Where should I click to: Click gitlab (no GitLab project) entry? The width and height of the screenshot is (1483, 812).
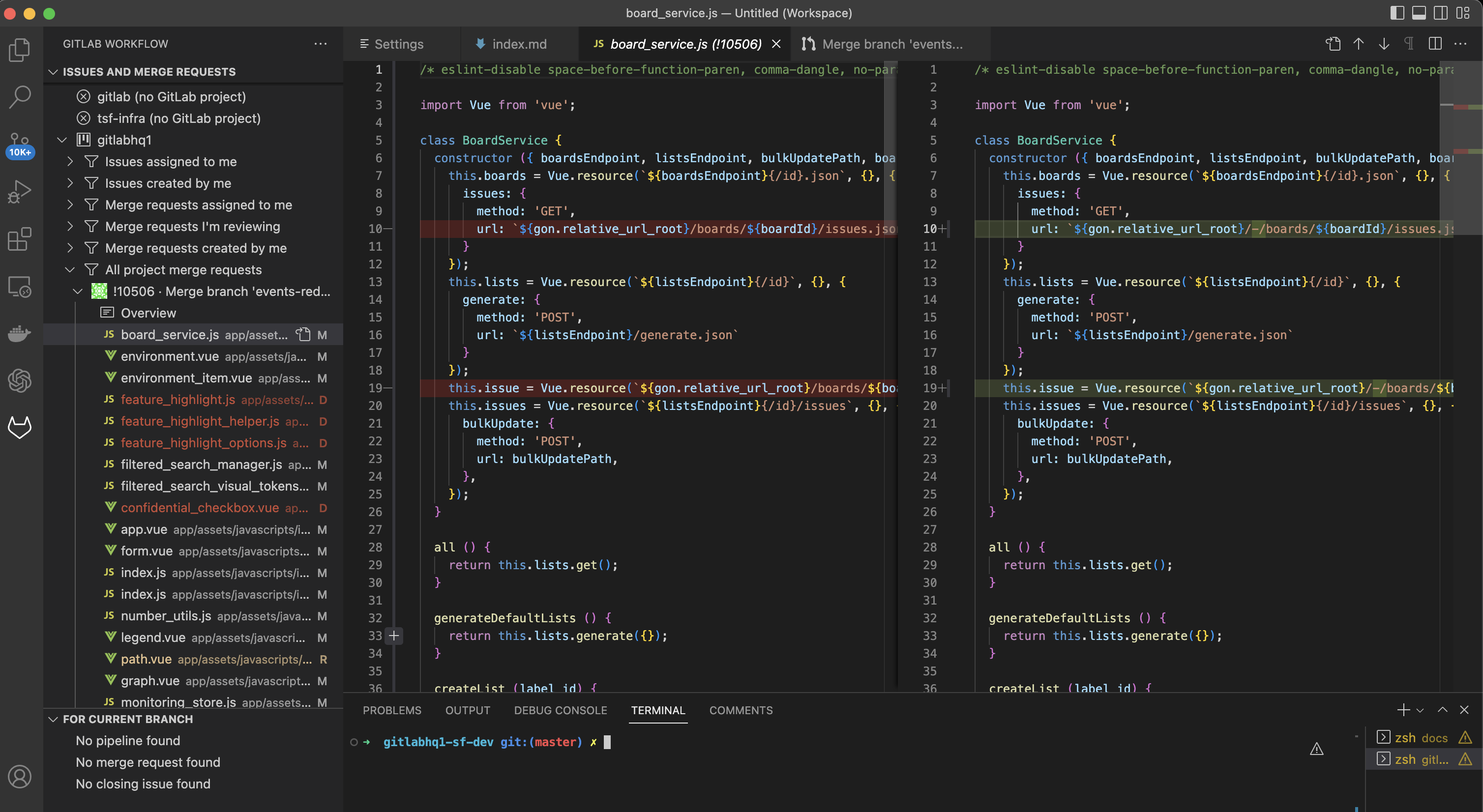(x=193, y=97)
